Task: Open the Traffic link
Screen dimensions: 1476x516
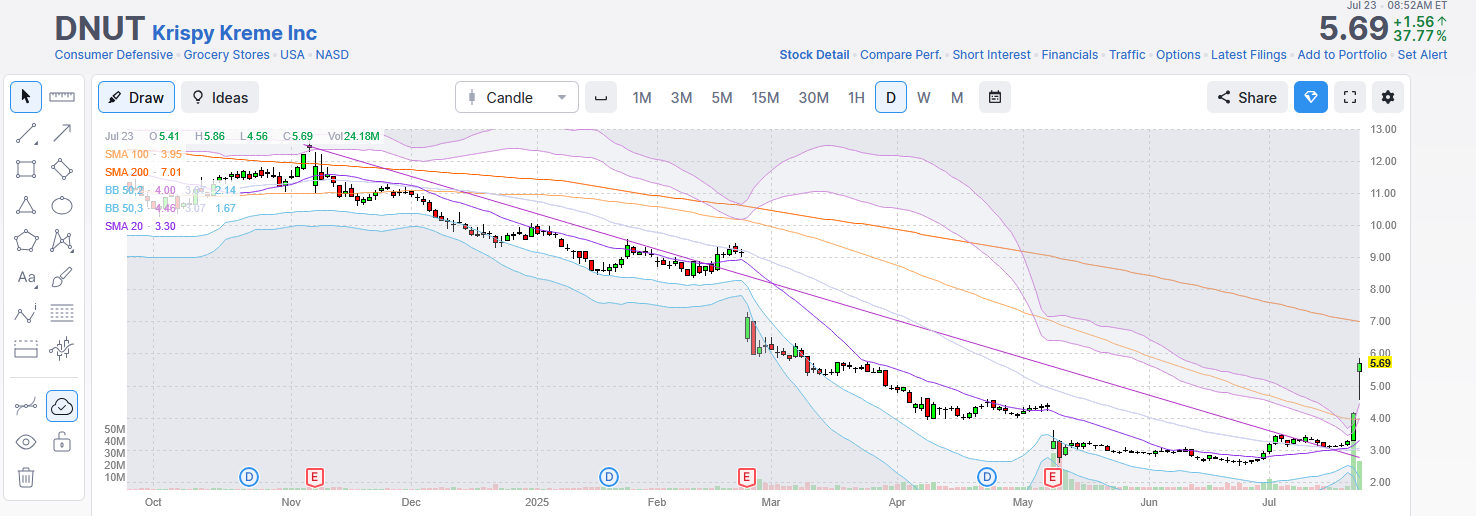Action: tap(1127, 55)
